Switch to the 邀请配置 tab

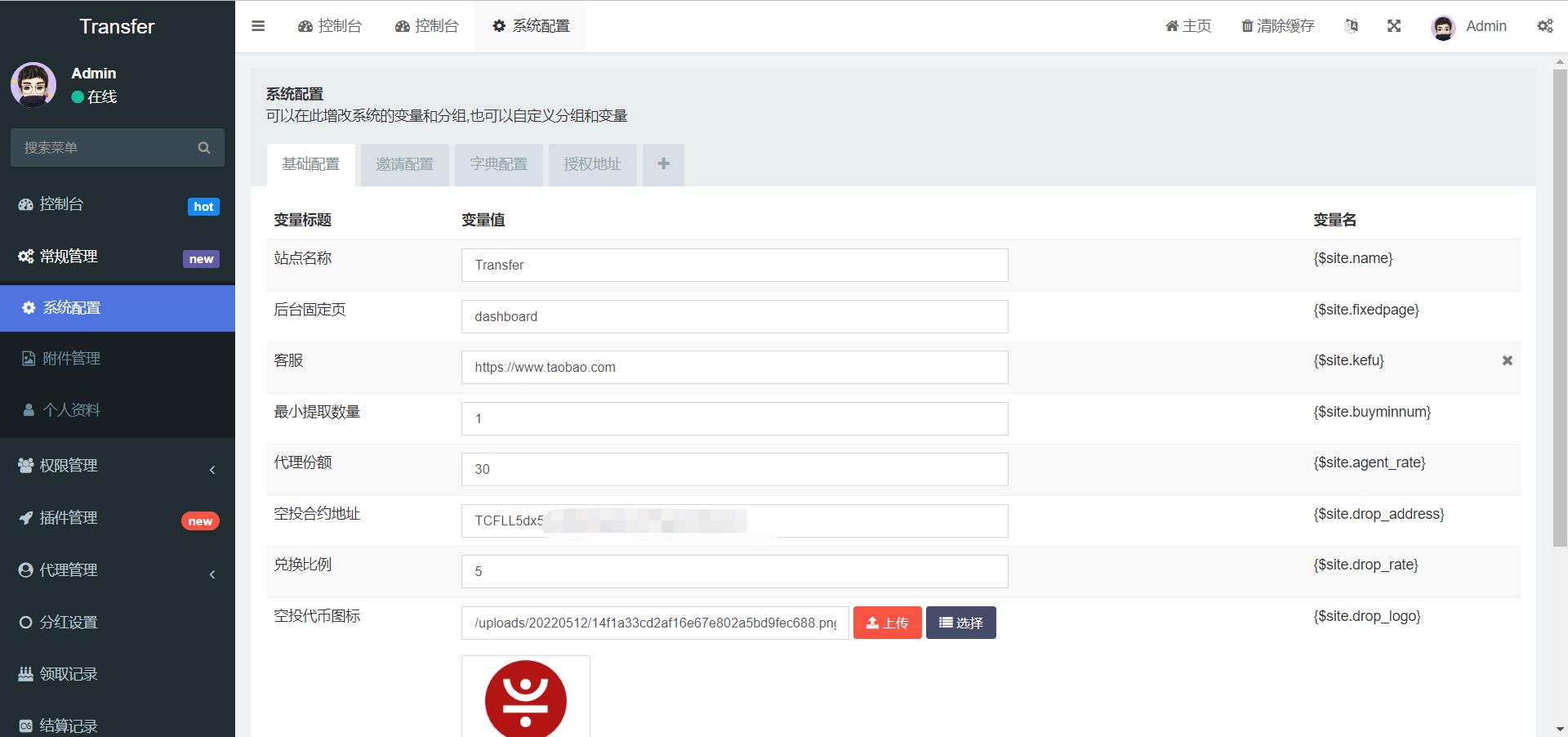tap(404, 164)
